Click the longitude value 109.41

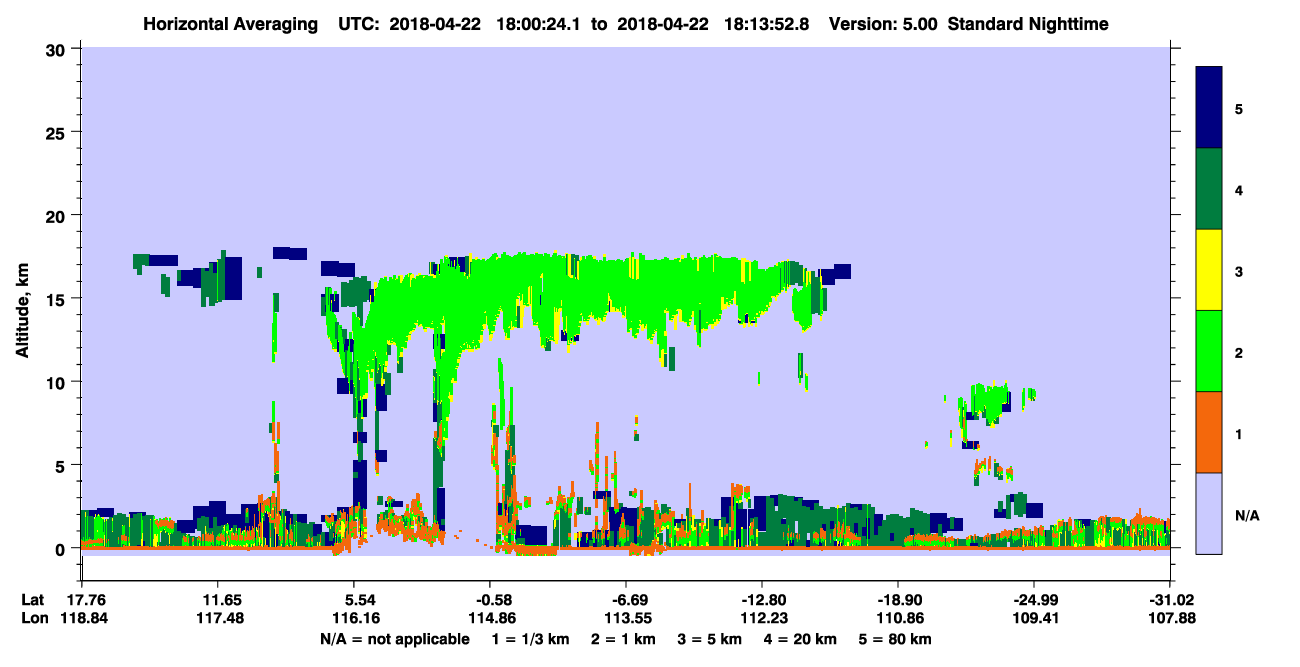pos(1034,618)
